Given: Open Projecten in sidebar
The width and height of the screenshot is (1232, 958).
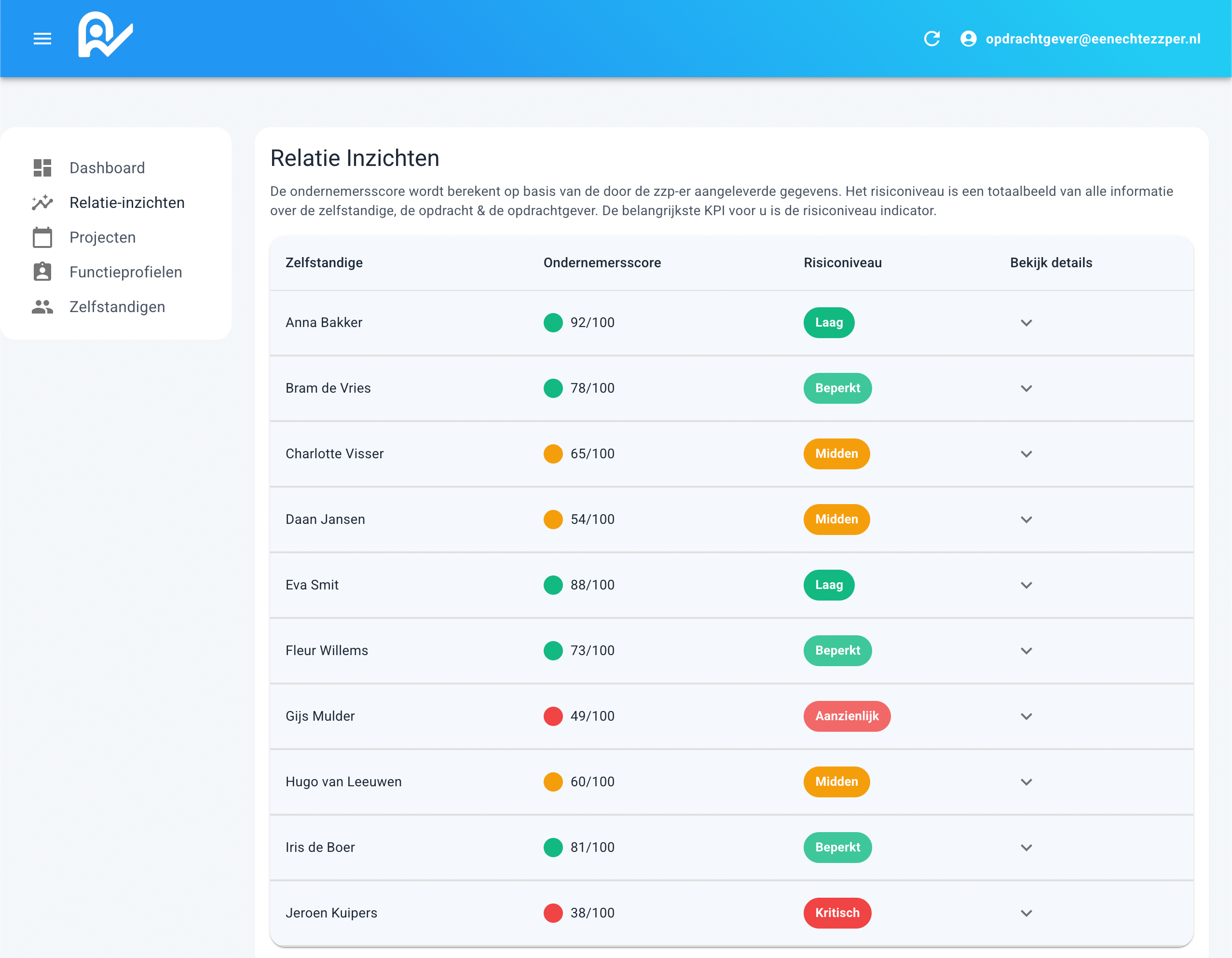Looking at the screenshot, I should tap(103, 237).
